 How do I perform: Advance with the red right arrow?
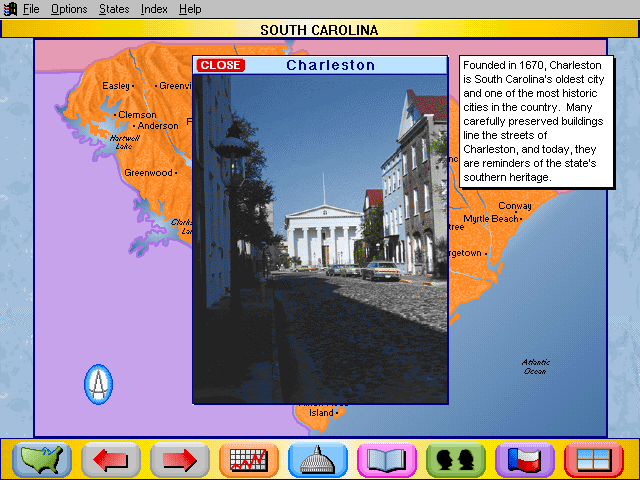pos(180,460)
